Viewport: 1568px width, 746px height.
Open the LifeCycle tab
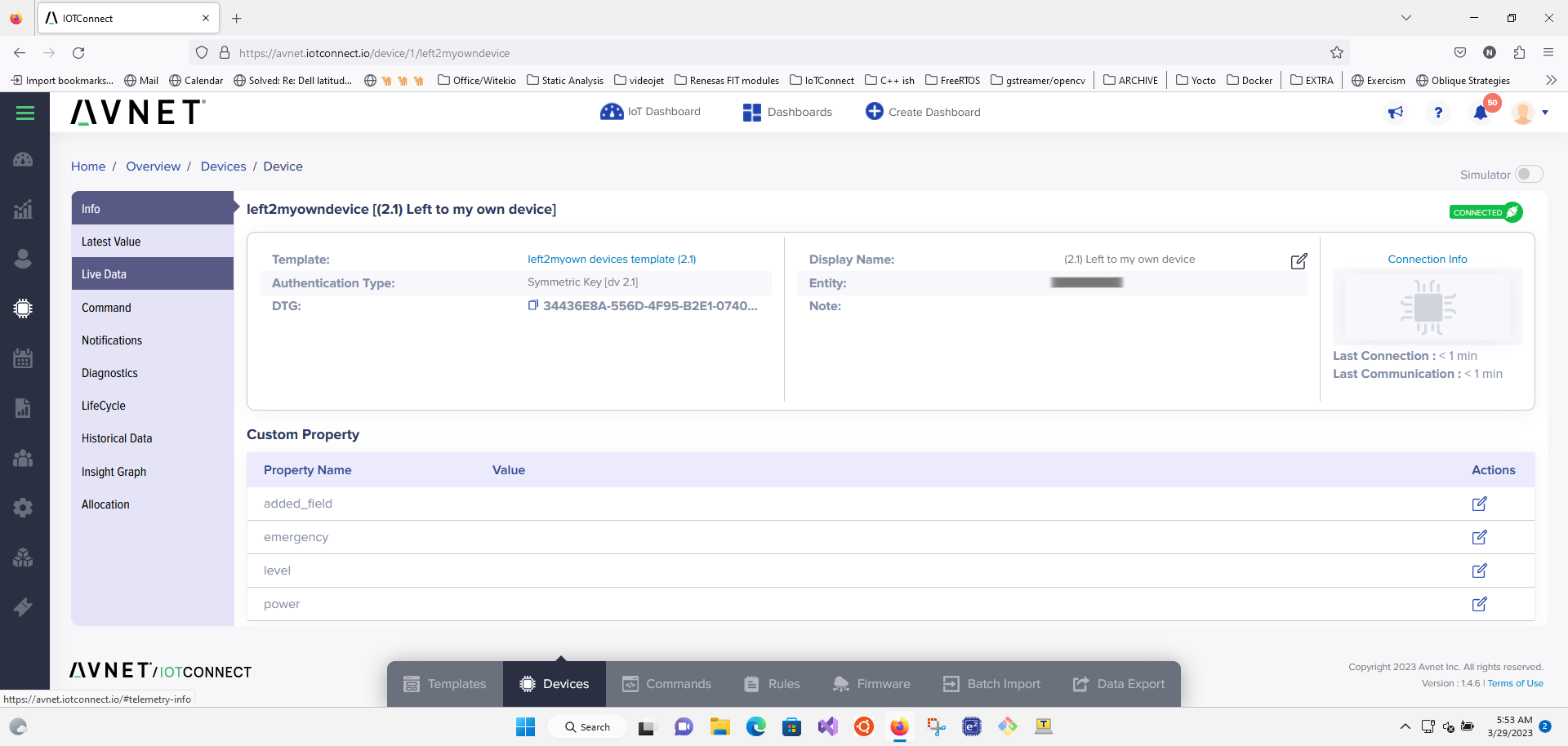click(x=153, y=406)
